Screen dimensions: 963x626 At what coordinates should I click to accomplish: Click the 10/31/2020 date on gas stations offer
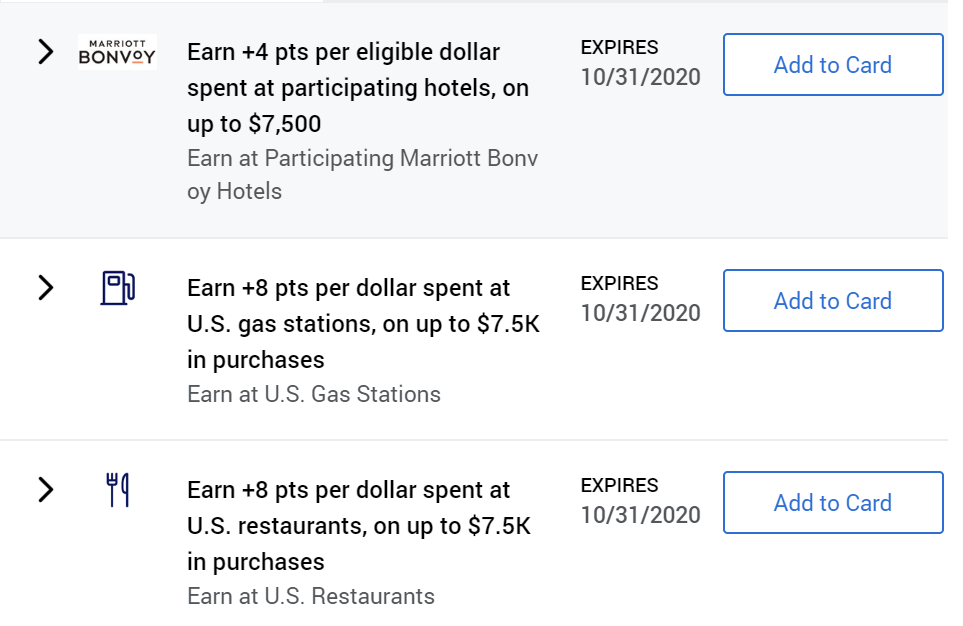(641, 313)
